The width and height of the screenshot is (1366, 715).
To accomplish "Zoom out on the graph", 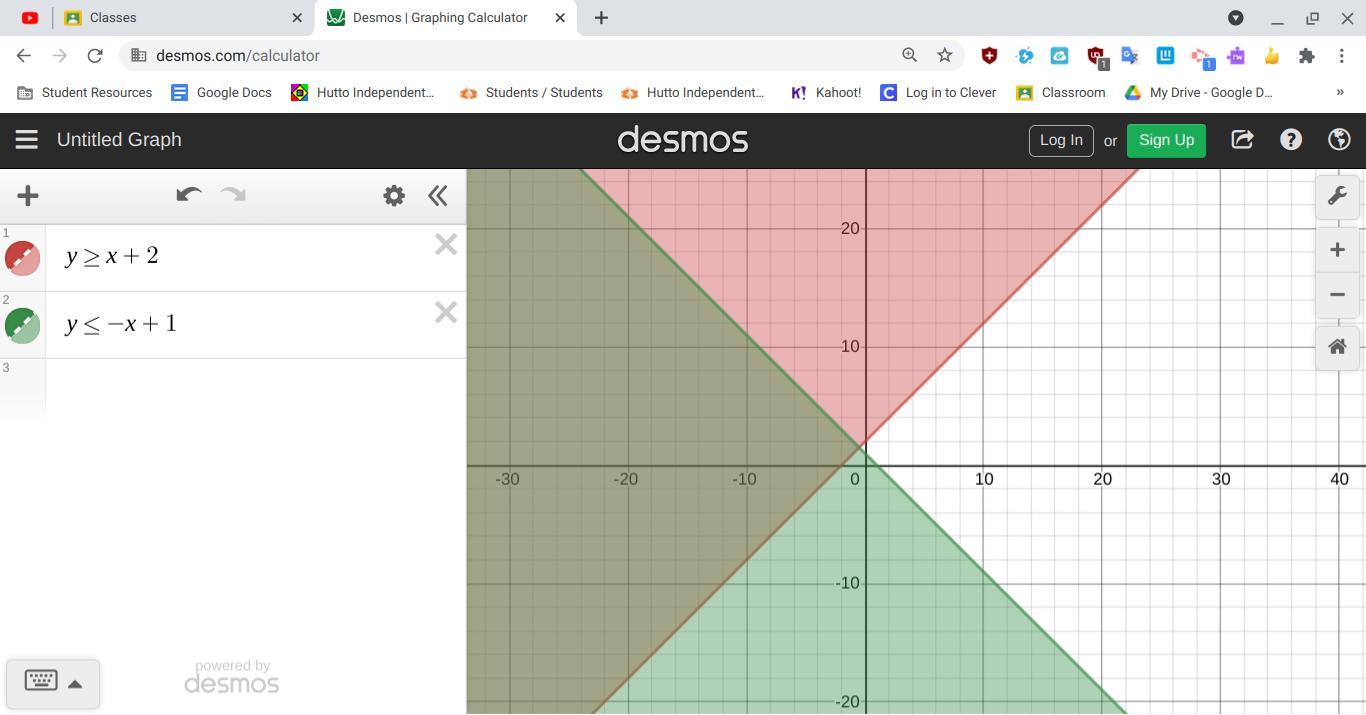I will click(1337, 294).
